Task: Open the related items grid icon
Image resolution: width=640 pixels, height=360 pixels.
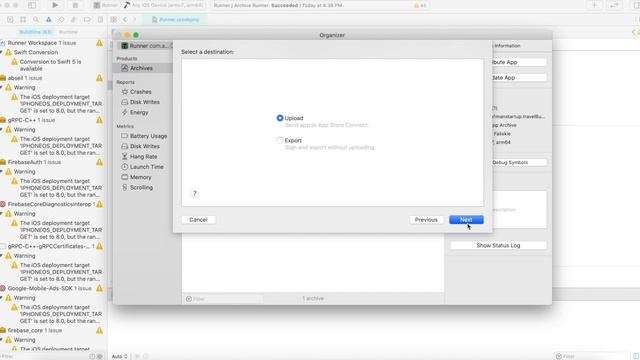Action: point(113,20)
